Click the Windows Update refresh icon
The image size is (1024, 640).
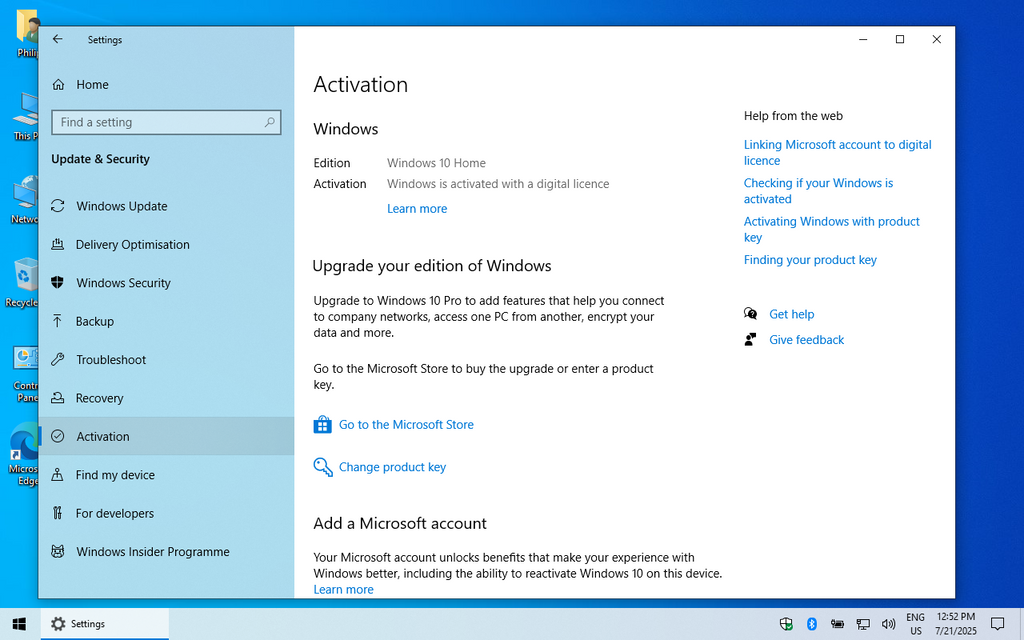pyautogui.click(x=57, y=206)
